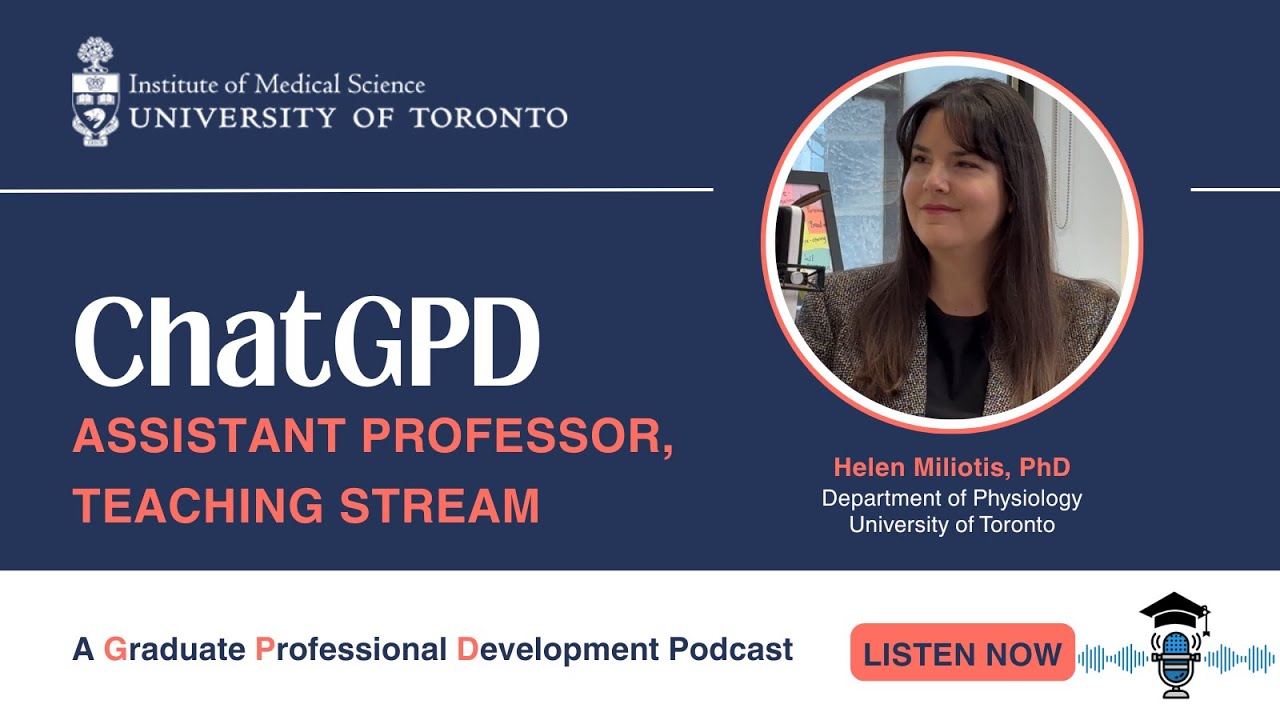Viewport: 1280px width, 720px height.
Task: Click the large ChatGPD title text
Action: 307,338
